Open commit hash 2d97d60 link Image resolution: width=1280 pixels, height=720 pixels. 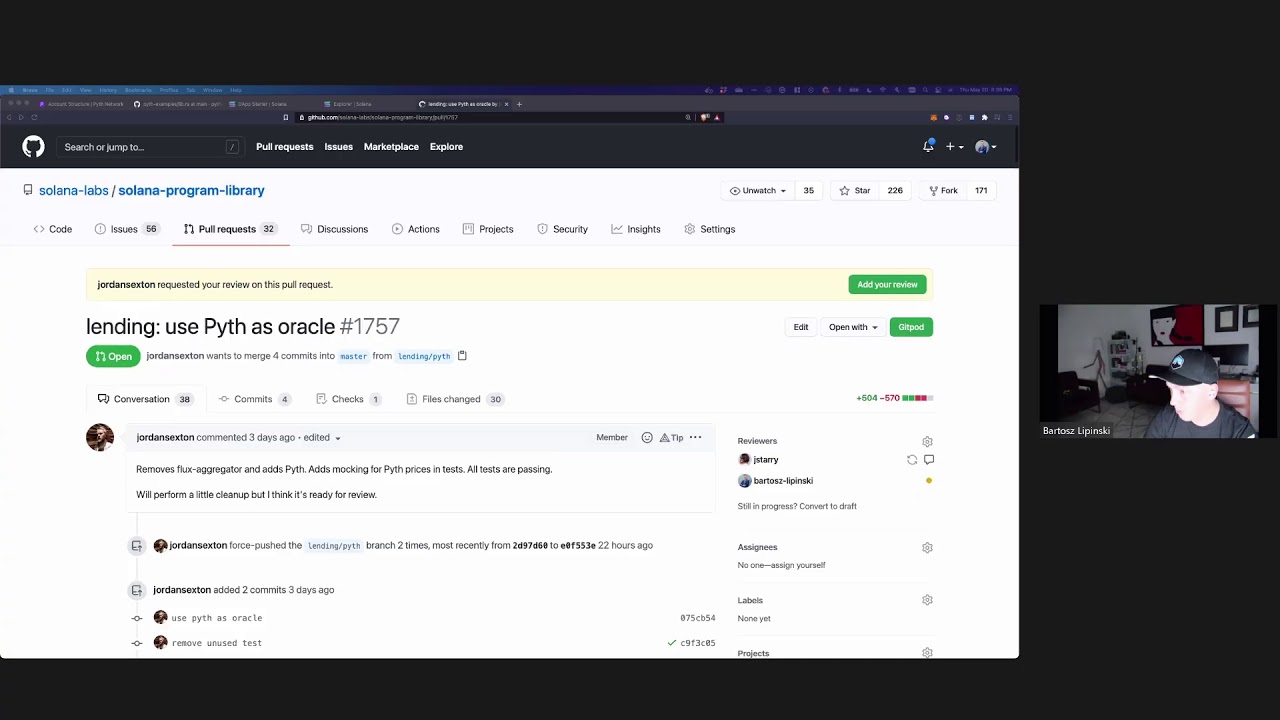[x=530, y=546]
